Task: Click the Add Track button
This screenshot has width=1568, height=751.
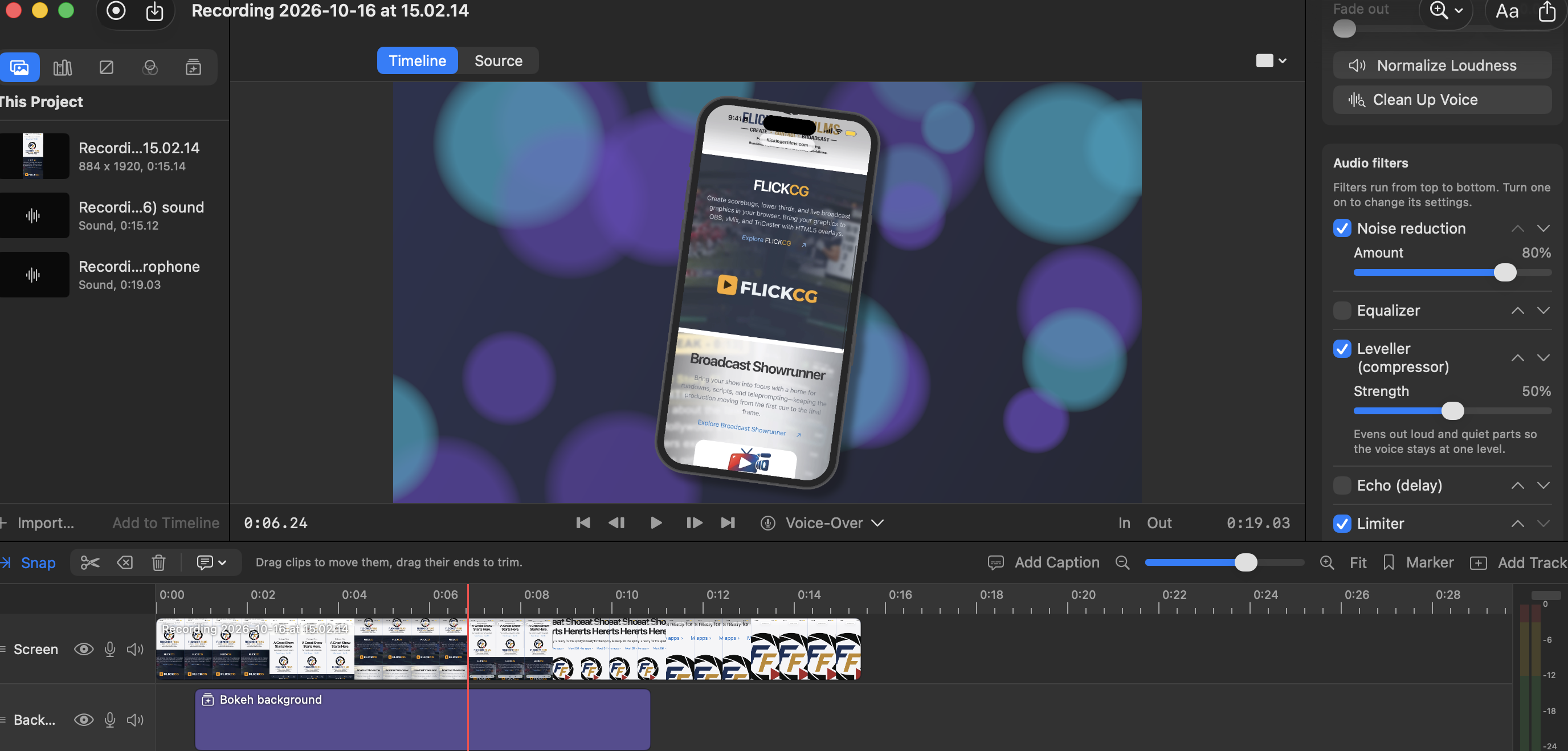Action: tap(1518, 562)
